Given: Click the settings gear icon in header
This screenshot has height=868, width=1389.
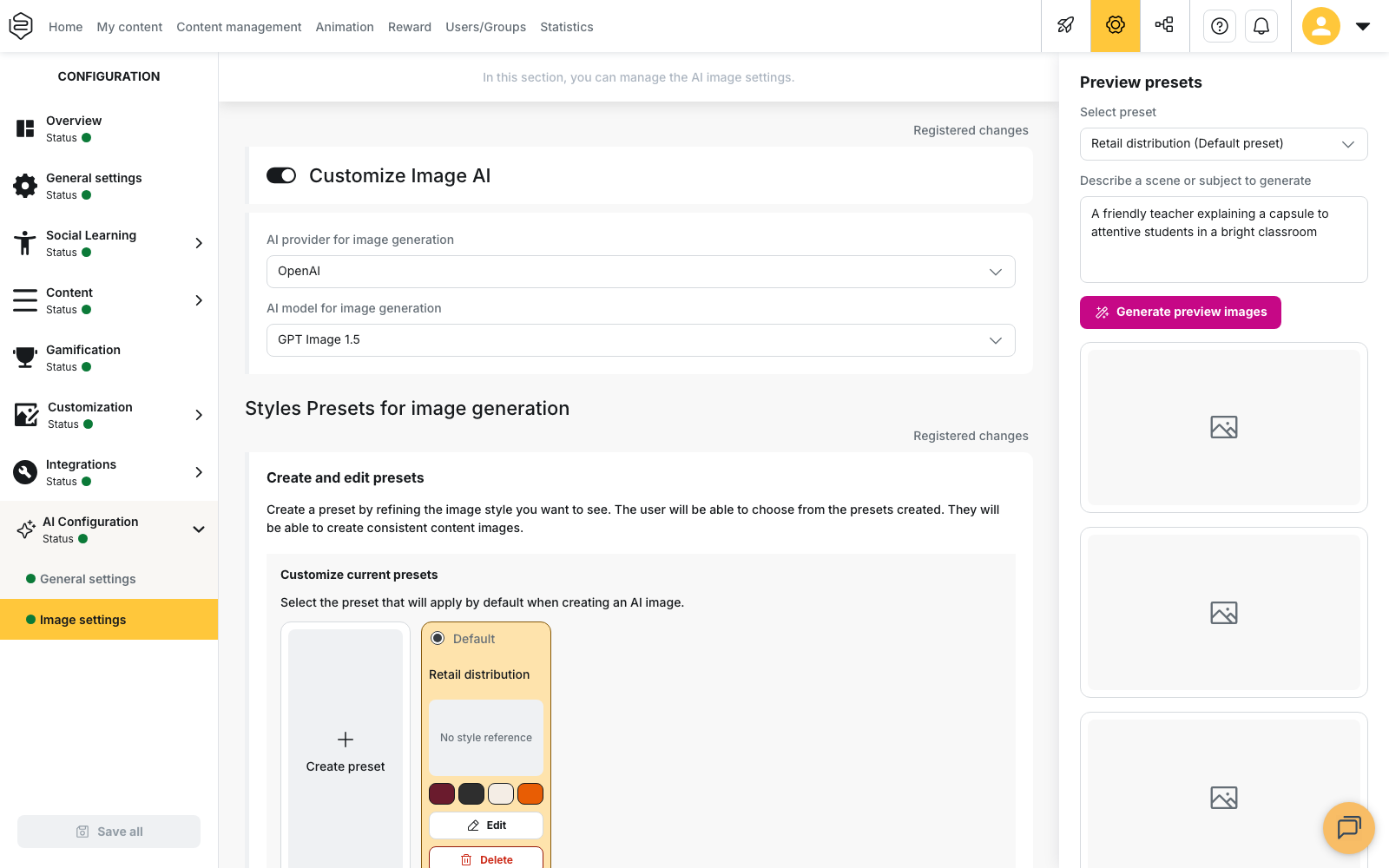Looking at the screenshot, I should (1116, 25).
